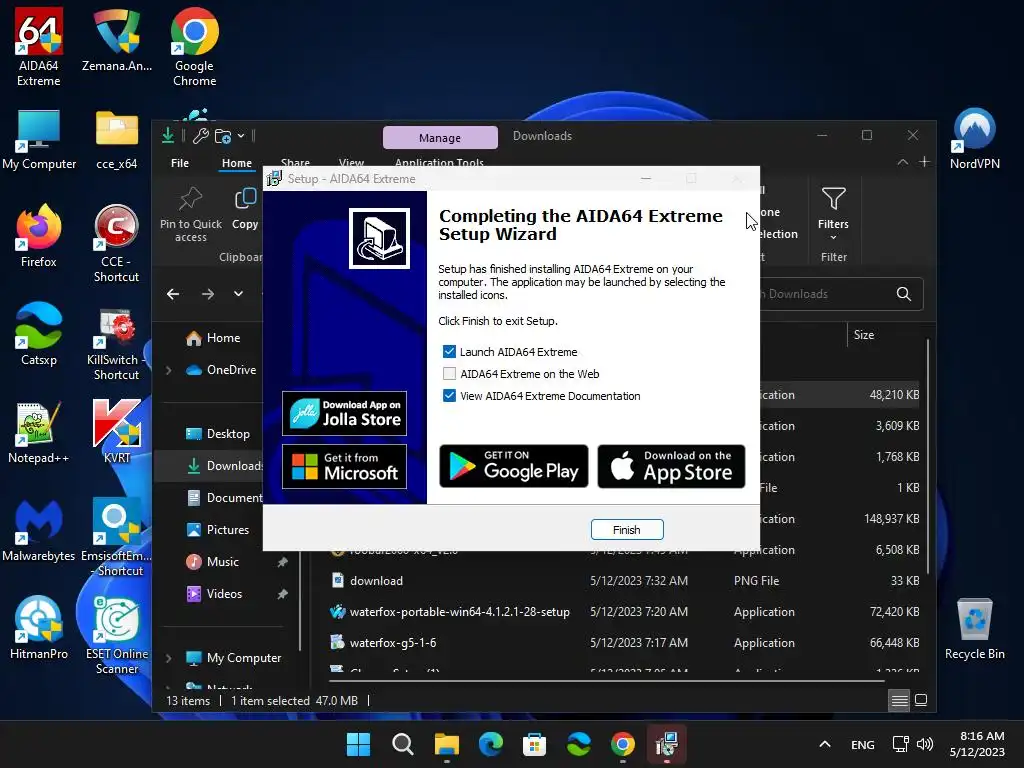Show hidden system tray icons
This screenshot has width=1024, height=768.
tap(825, 744)
